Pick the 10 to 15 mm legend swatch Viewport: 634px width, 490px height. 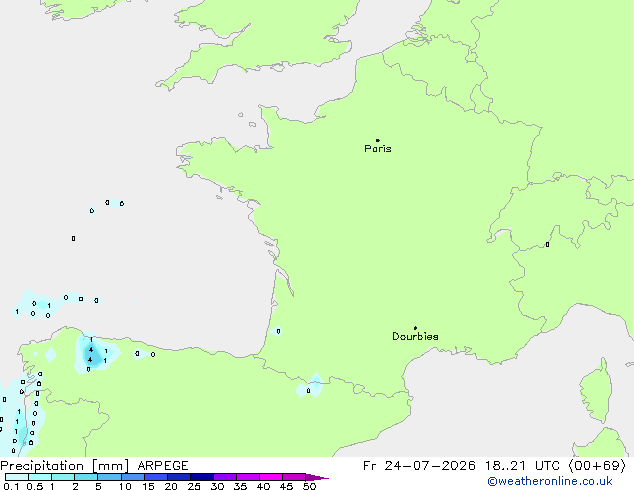133,477
